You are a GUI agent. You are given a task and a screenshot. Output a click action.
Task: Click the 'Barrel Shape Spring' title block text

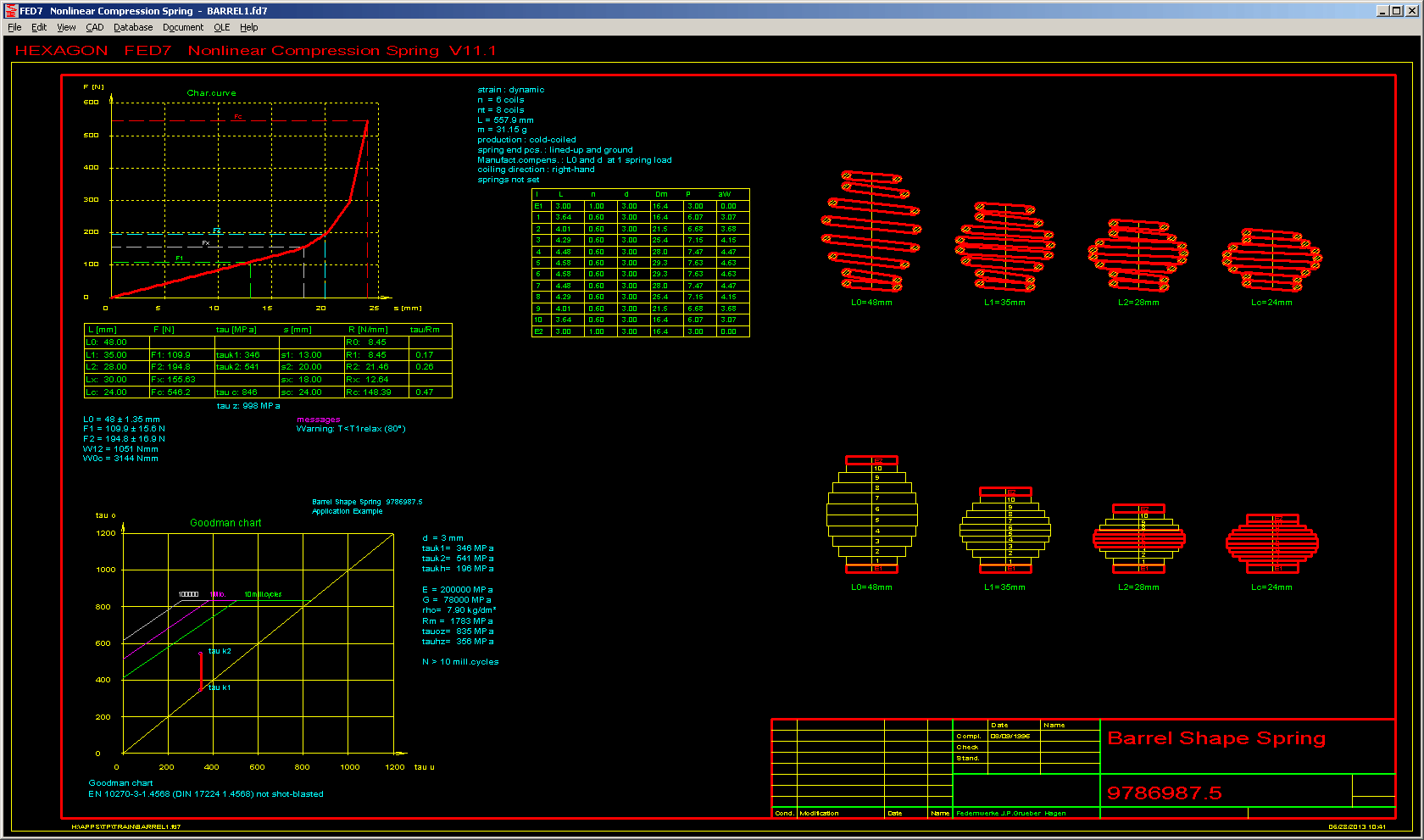click(1216, 738)
